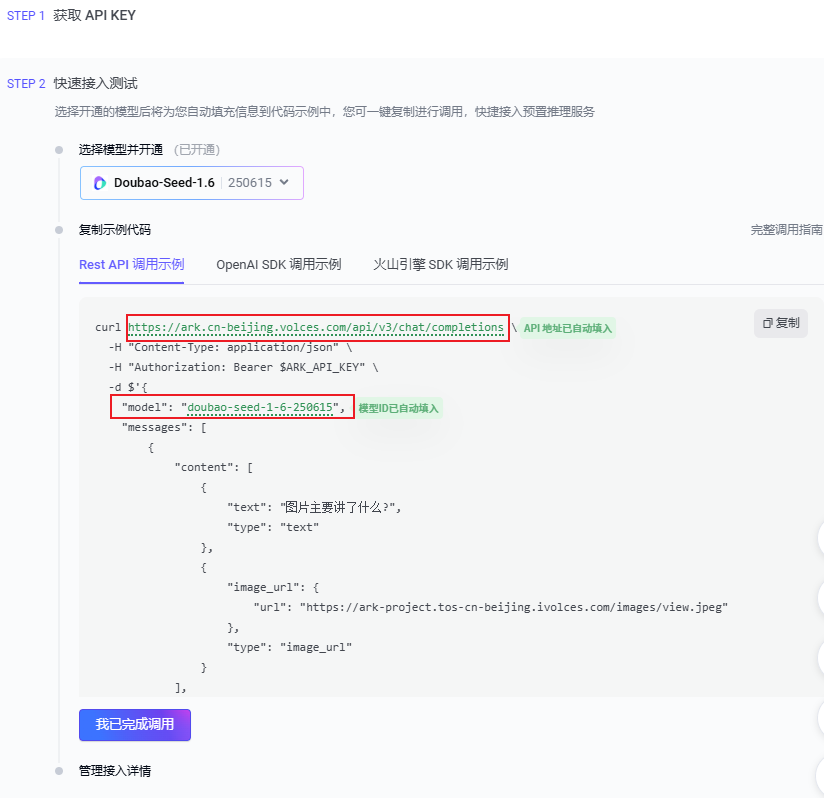Viewport: 824px width, 798px height.
Task: Click the highlighted ark.cn-beijing.volces.com endpoint URL
Action: 318,327
